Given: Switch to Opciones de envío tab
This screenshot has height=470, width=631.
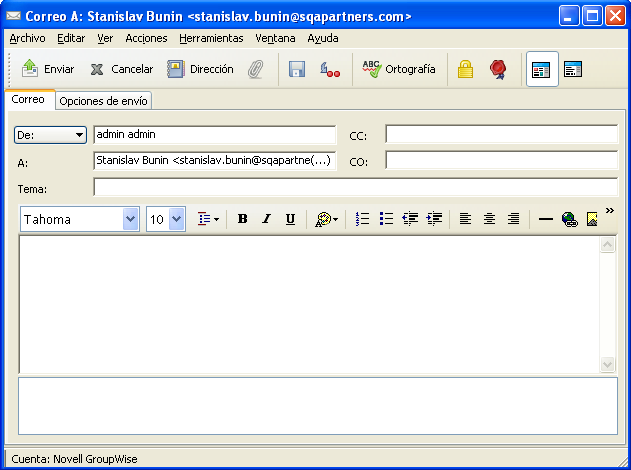Looking at the screenshot, I should click(103, 101).
